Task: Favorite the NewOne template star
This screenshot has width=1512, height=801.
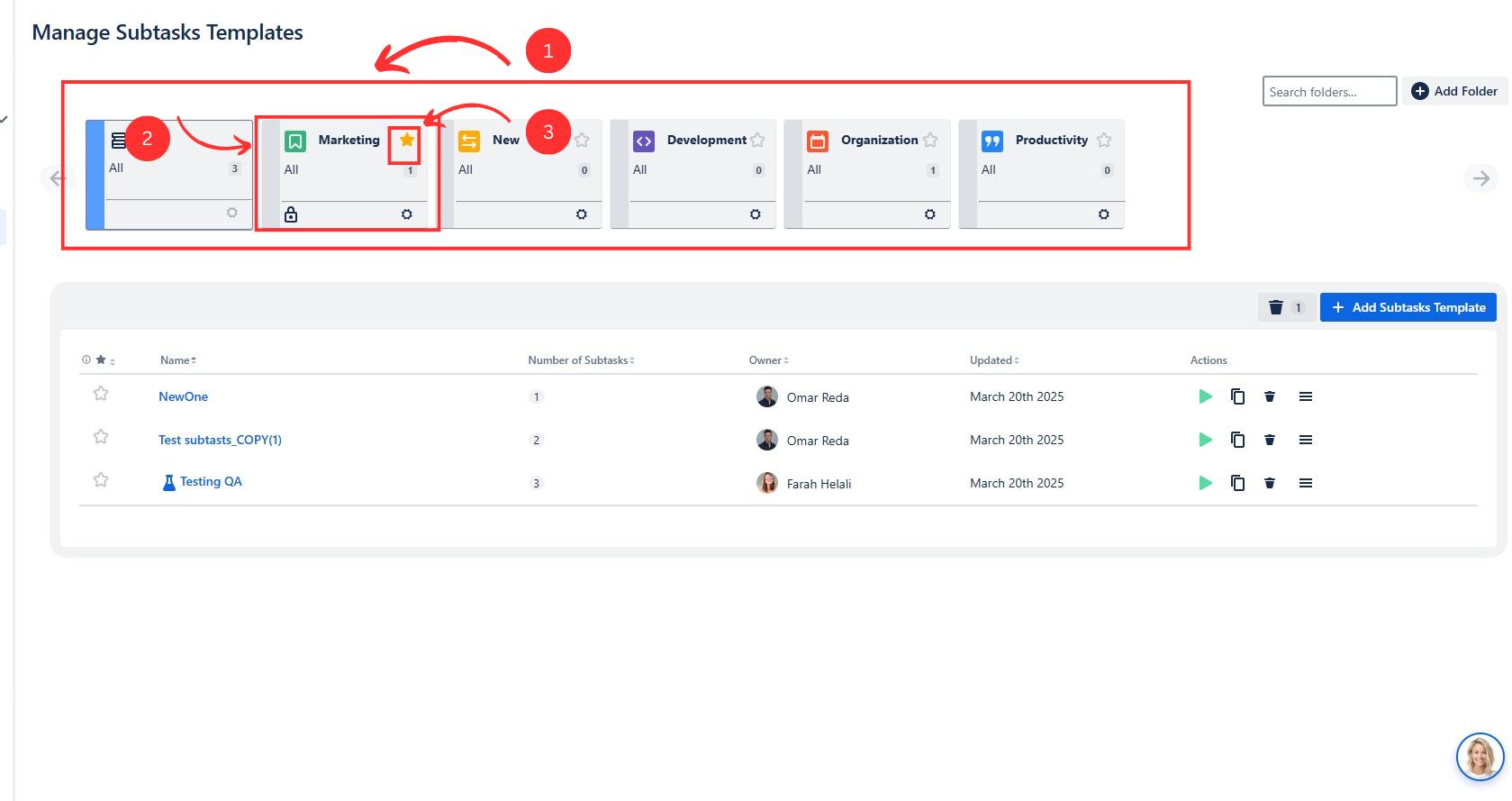Action: tap(101, 394)
